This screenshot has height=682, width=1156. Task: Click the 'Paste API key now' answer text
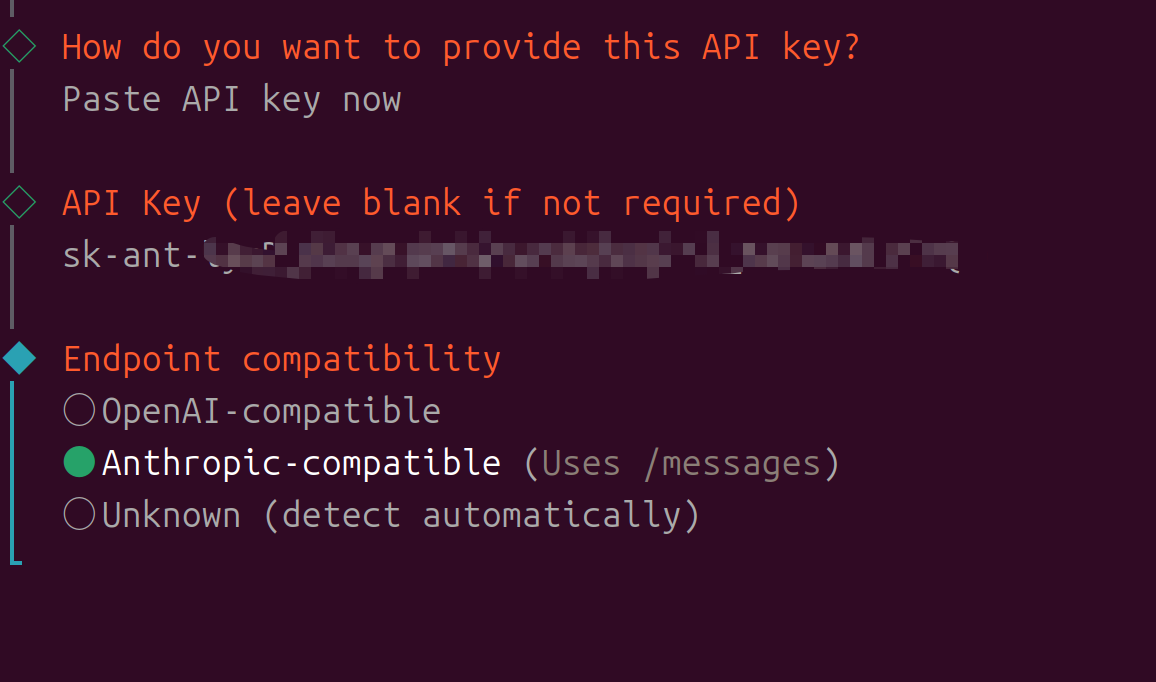231,98
